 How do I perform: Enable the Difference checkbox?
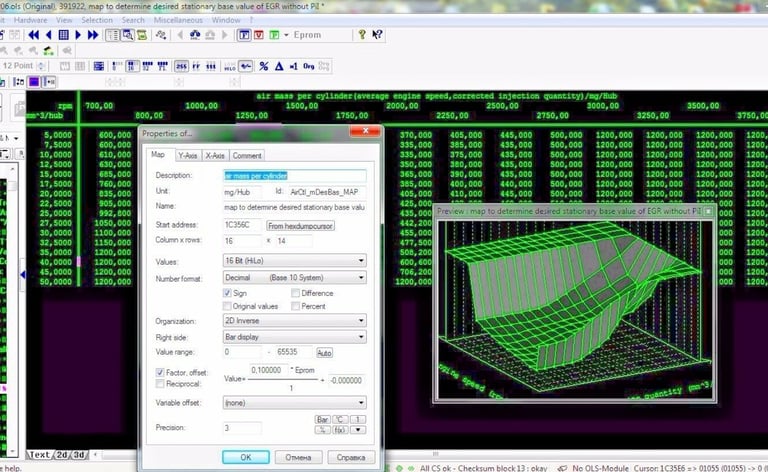coord(295,293)
